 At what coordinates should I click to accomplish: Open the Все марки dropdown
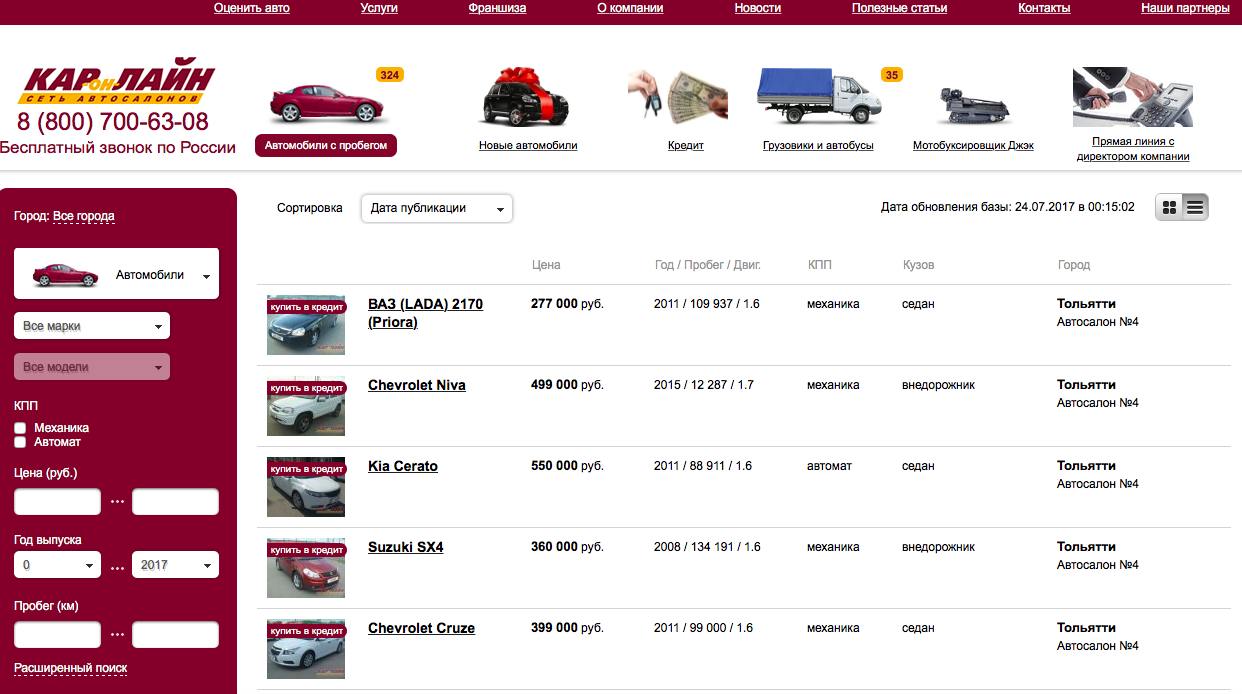[92, 326]
